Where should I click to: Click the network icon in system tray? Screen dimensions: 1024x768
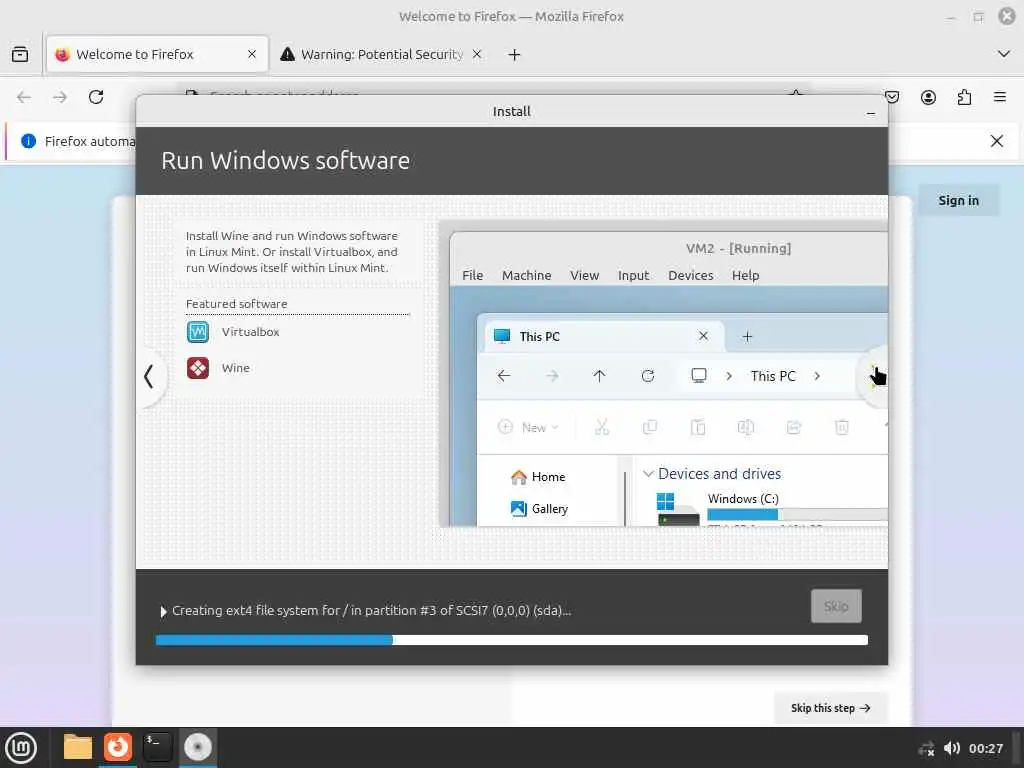pyautogui.click(x=926, y=749)
